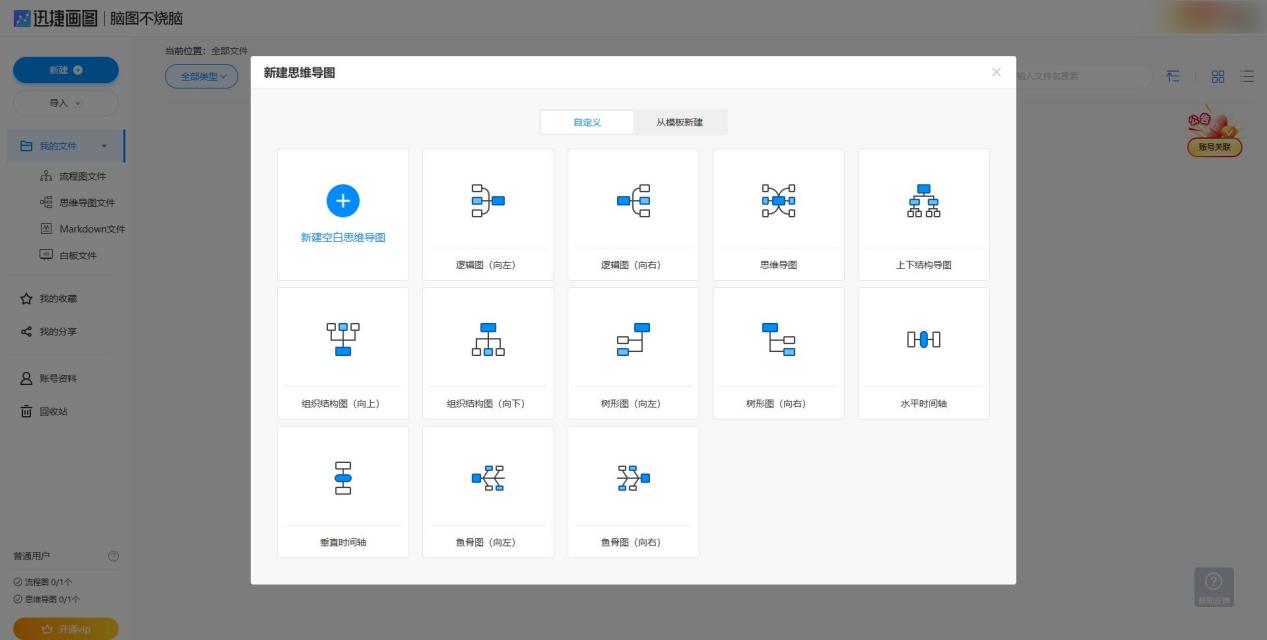Screen dimensions: 1267x640
Task: Click the file name search field
Action: coord(1082,76)
